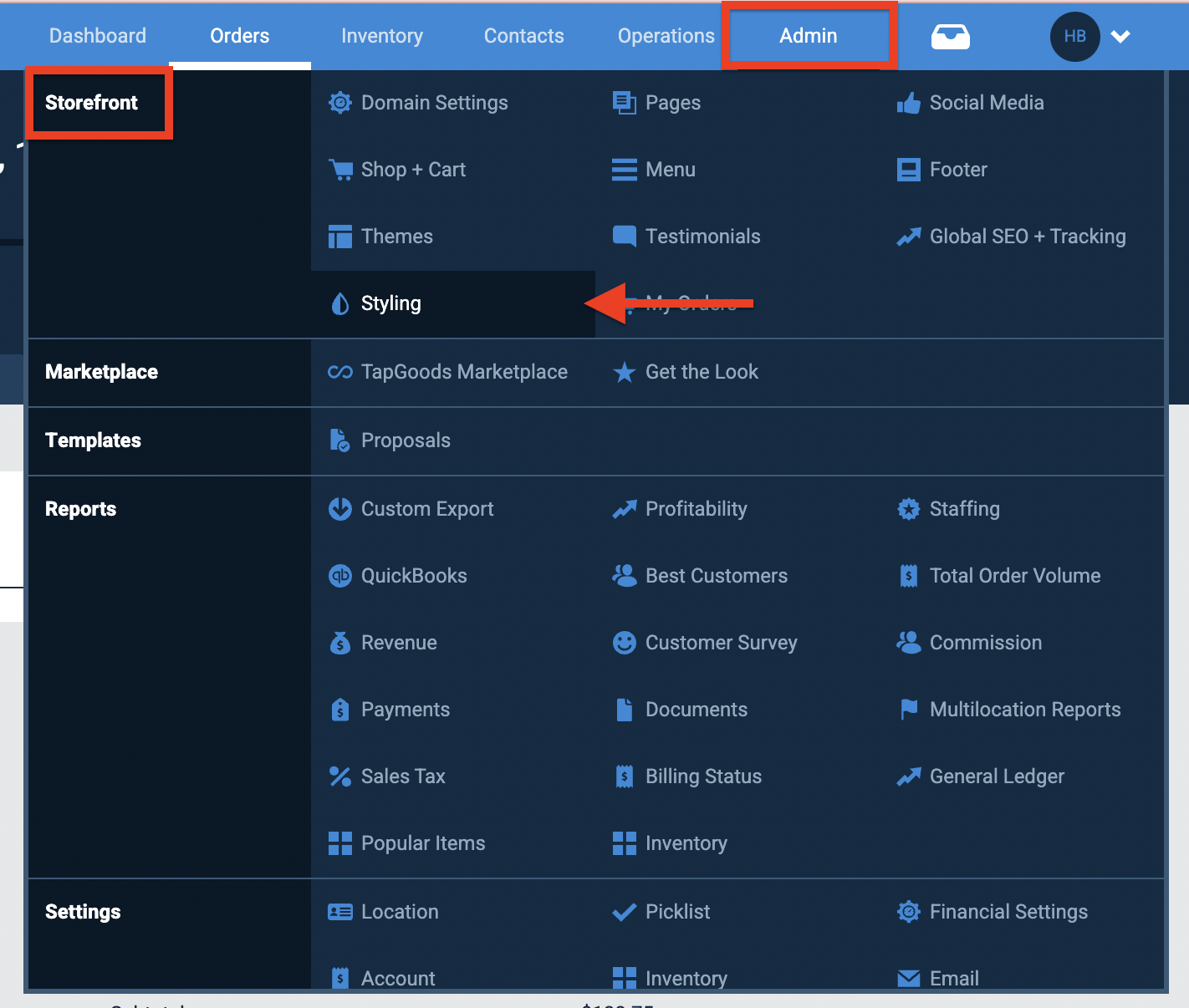The width and height of the screenshot is (1189, 1008).
Task: Switch to the Contacts tab
Action: coord(523,36)
